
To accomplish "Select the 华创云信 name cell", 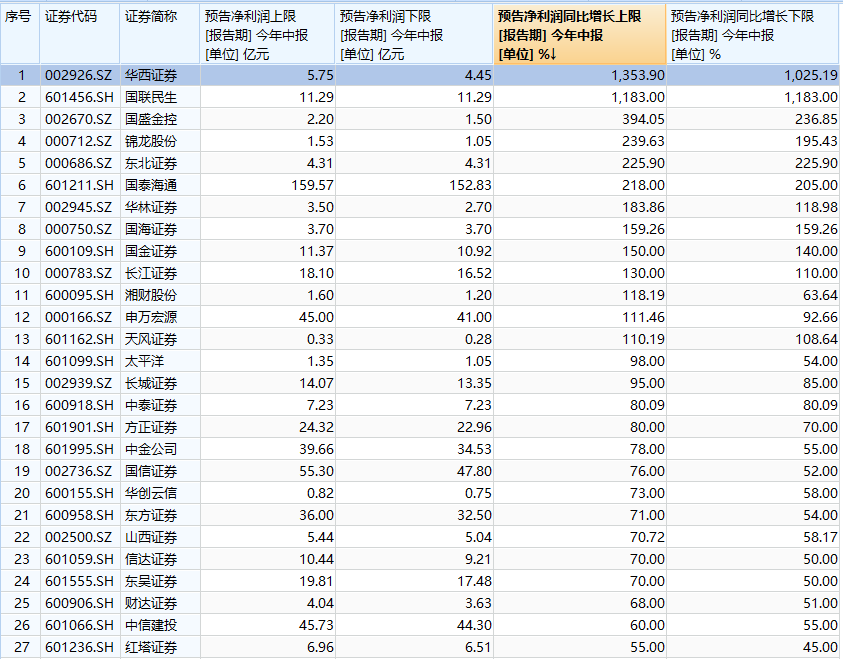I will click(160, 493).
